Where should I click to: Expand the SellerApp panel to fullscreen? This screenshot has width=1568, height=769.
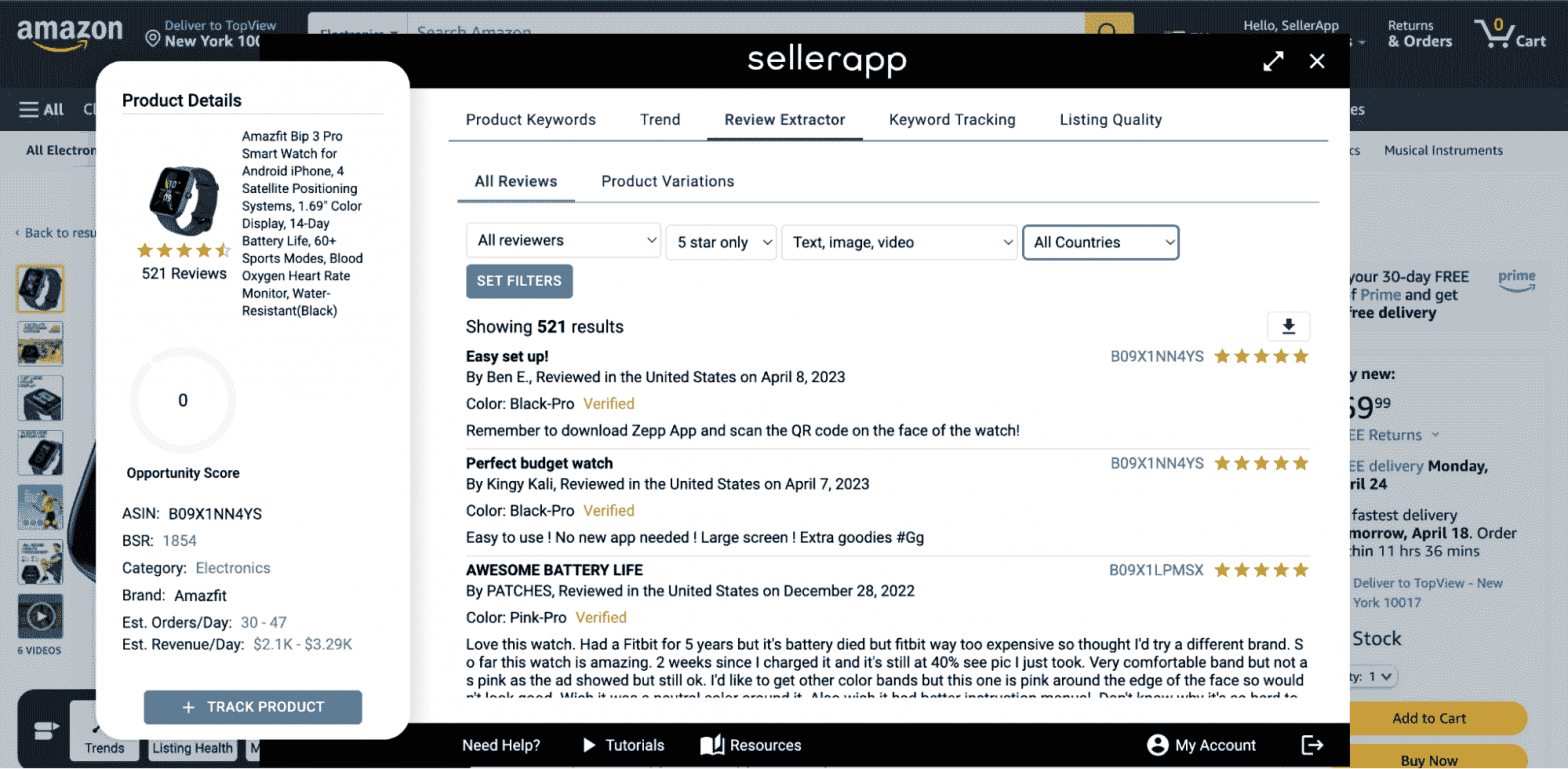(x=1273, y=61)
